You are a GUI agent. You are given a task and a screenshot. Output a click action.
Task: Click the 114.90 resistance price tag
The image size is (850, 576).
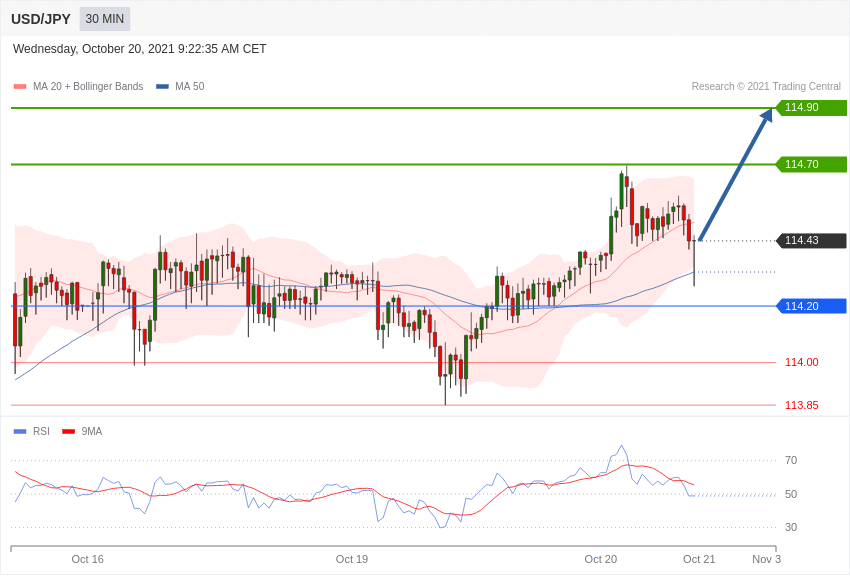(811, 107)
